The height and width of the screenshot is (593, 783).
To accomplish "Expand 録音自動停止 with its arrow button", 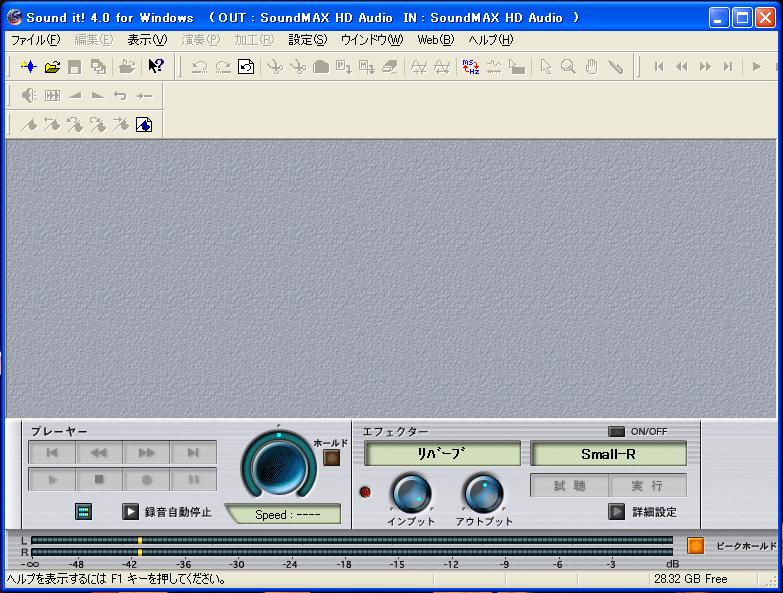I will pyautogui.click(x=130, y=512).
